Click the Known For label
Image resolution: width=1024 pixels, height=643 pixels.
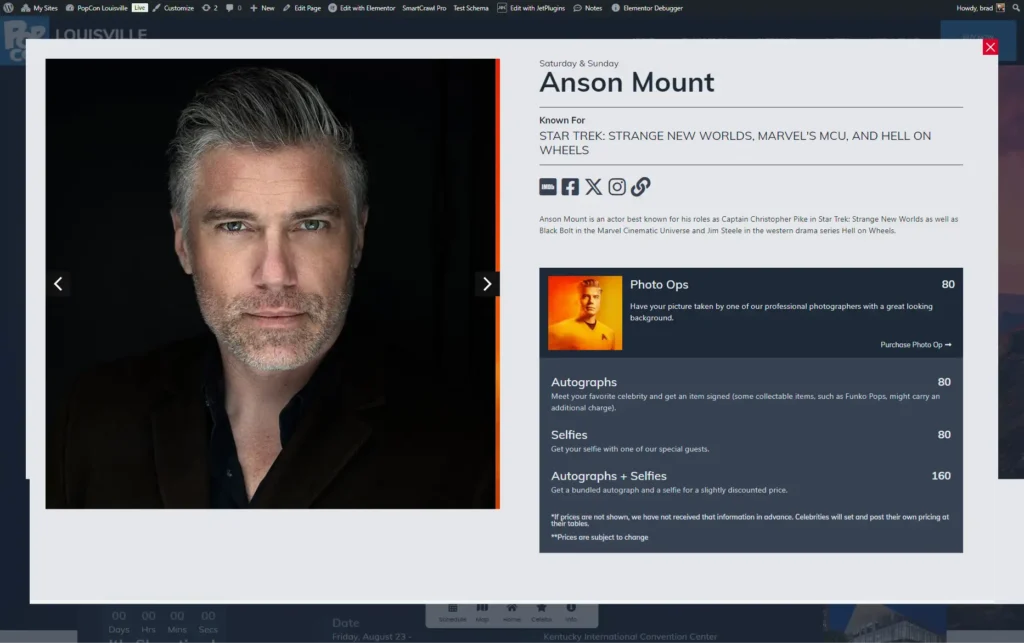[x=562, y=120]
